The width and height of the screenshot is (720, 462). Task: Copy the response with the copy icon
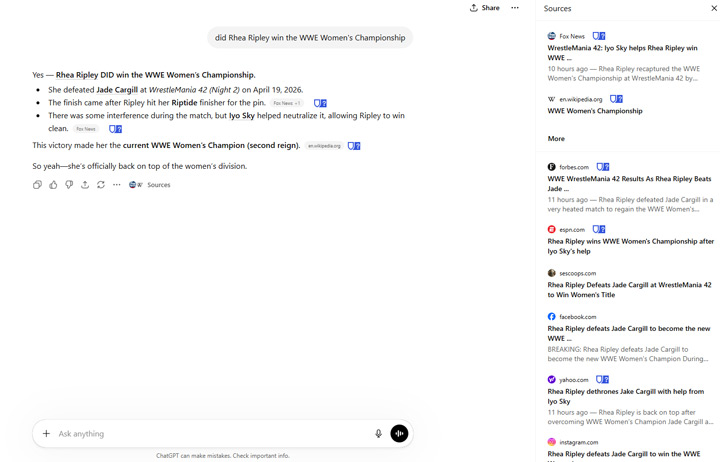(37, 185)
